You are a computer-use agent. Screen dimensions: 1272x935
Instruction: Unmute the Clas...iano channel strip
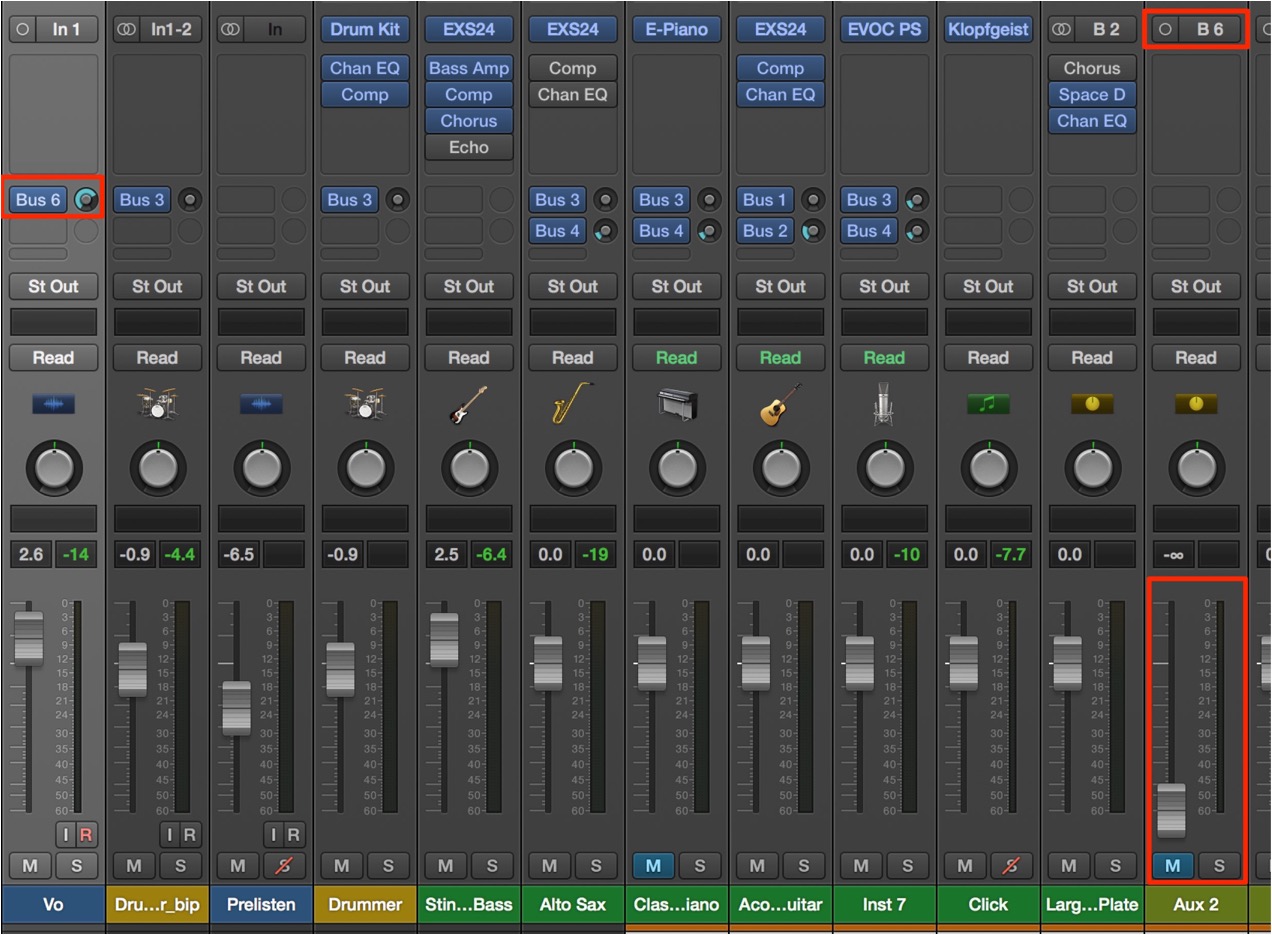(654, 866)
